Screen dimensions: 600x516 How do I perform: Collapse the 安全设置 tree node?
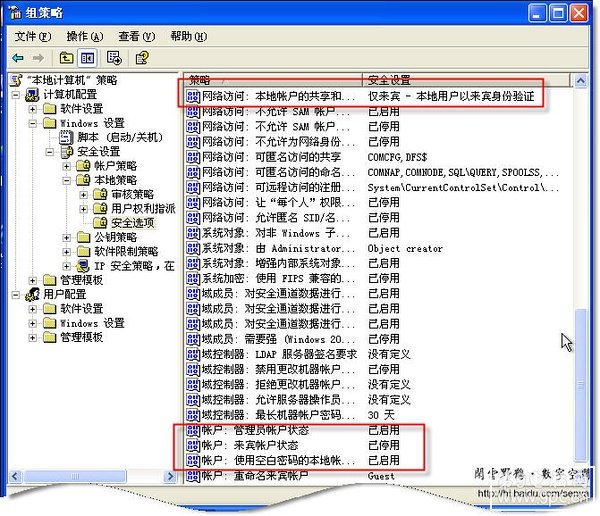(x=50, y=152)
